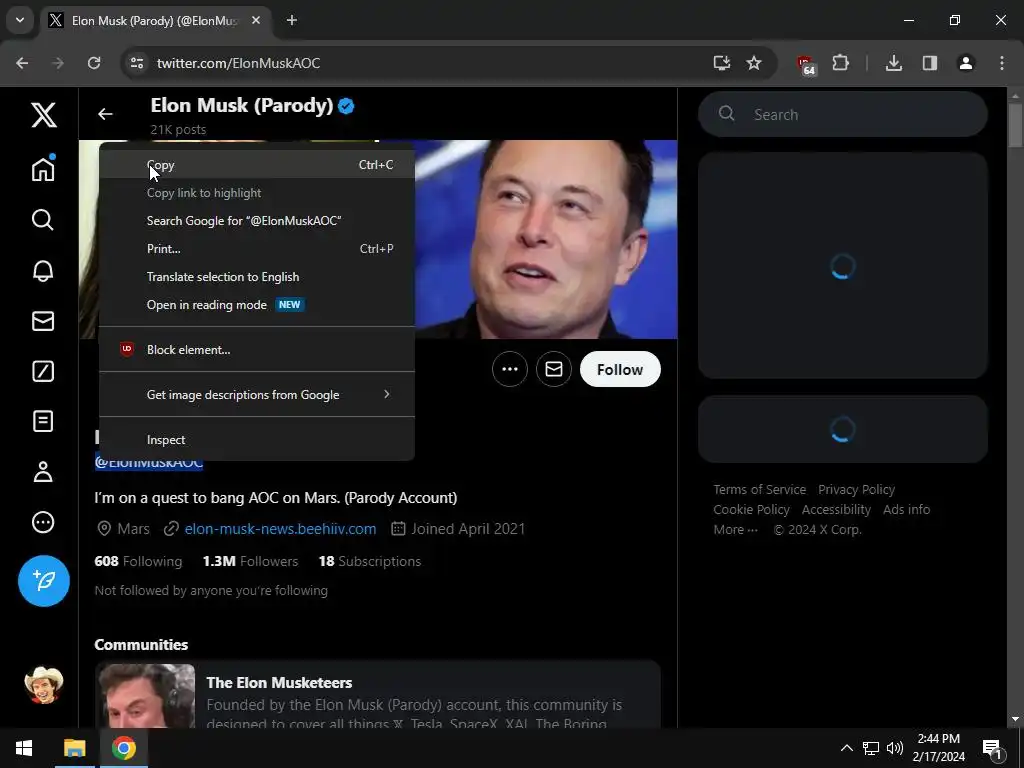Image resolution: width=1024 pixels, height=768 pixels.
Task: Open Privacy Policy link
Action: (856, 489)
